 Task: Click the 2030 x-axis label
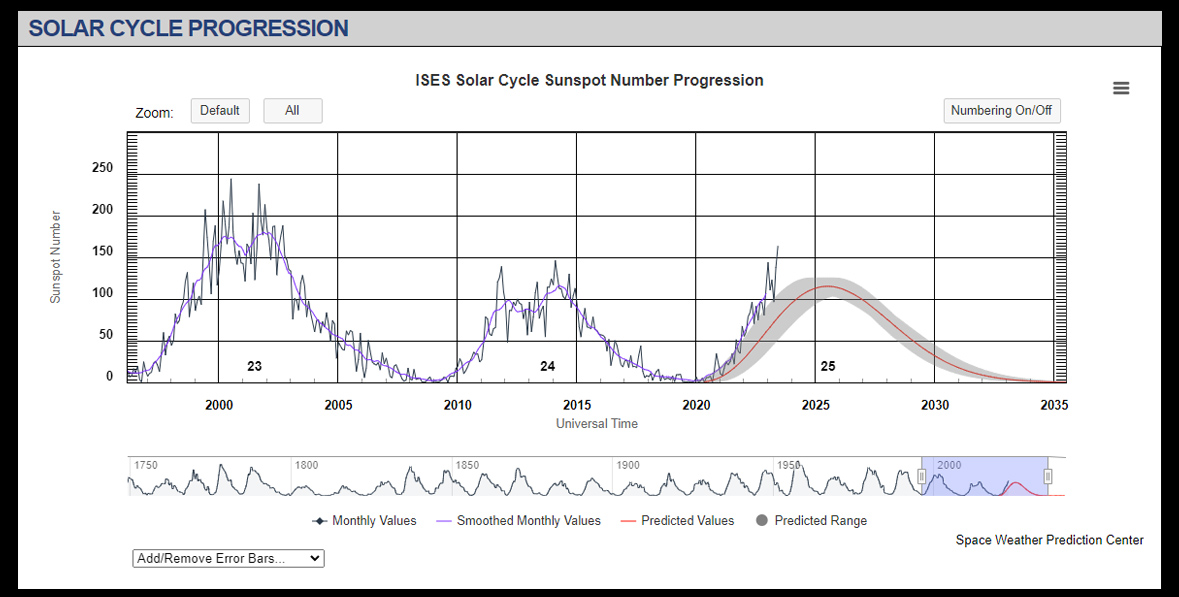point(935,405)
